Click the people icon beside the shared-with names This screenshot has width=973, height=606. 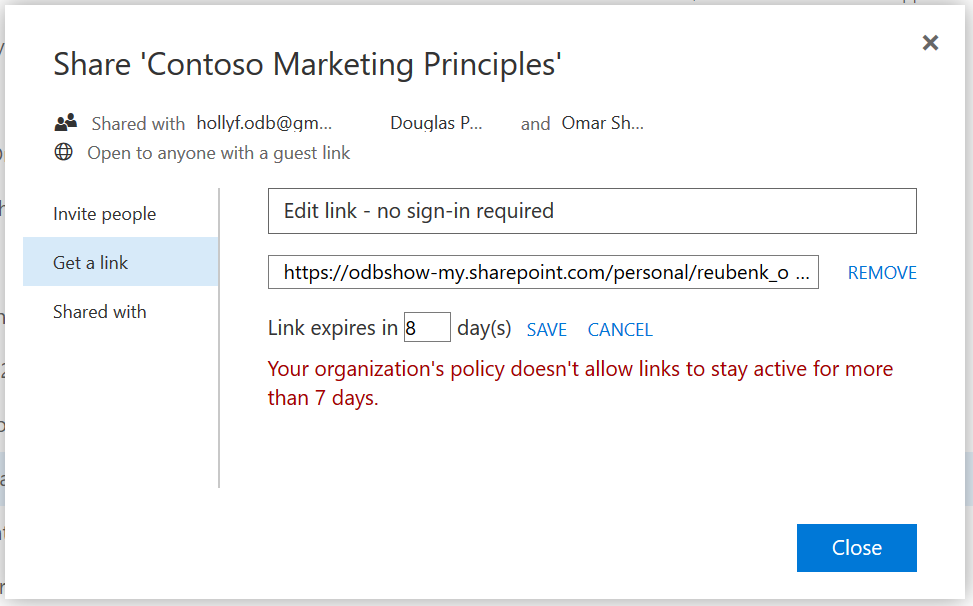(x=66, y=123)
